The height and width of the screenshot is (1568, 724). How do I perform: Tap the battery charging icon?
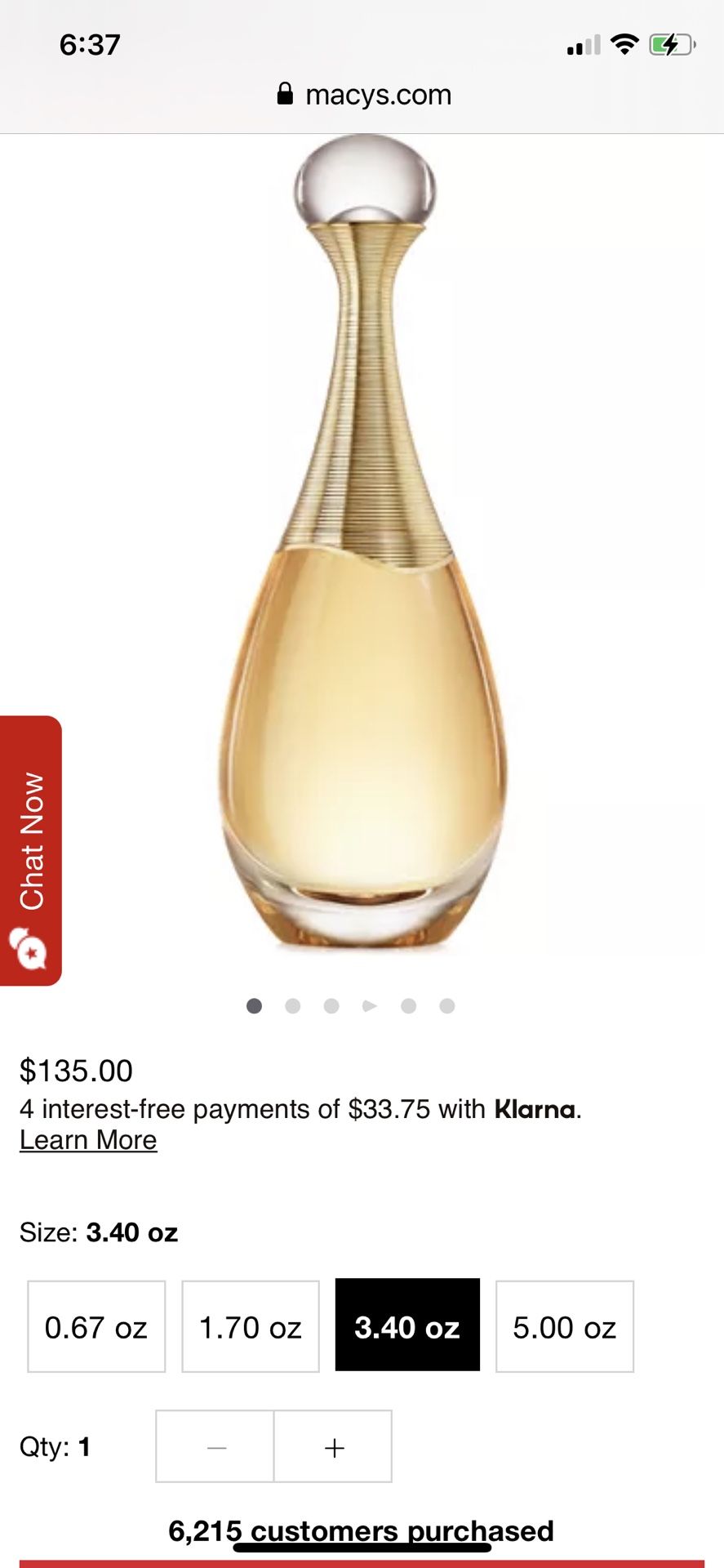coord(672,44)
